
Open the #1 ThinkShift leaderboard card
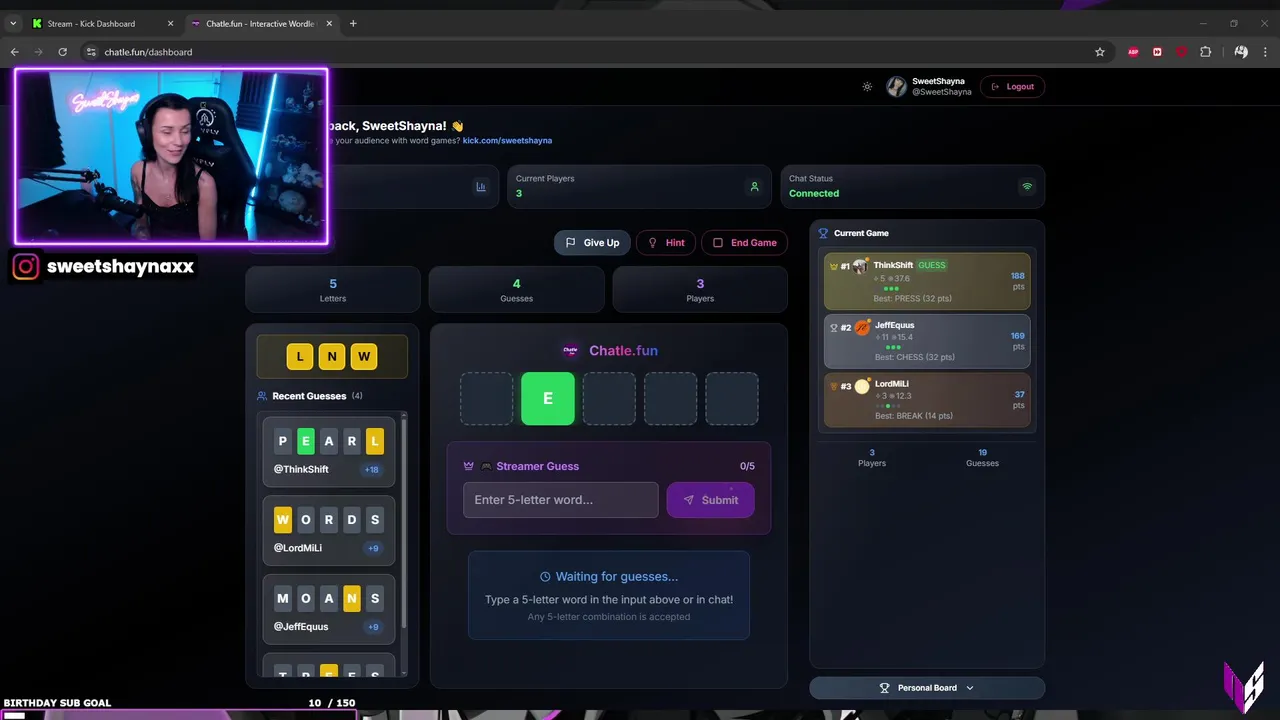[927, 281]
